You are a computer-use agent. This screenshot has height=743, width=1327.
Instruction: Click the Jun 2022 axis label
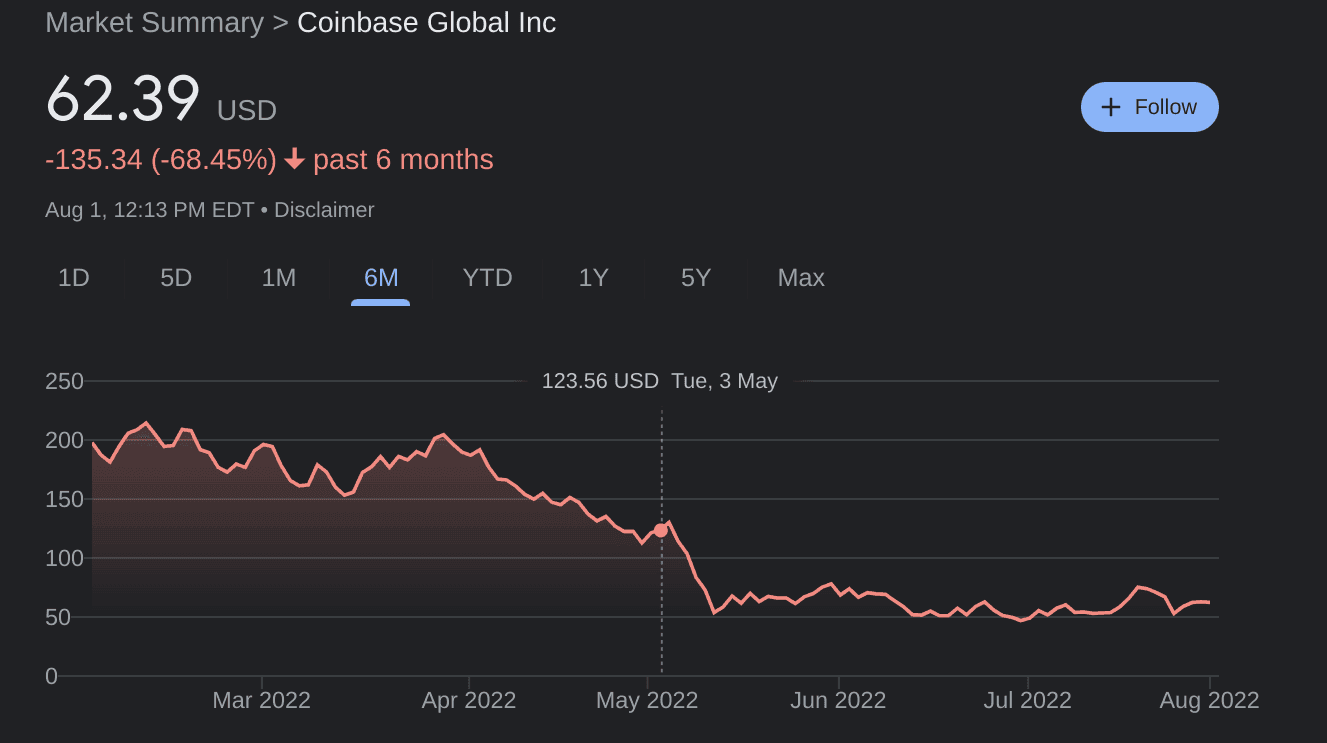click(x=838, y=700)
